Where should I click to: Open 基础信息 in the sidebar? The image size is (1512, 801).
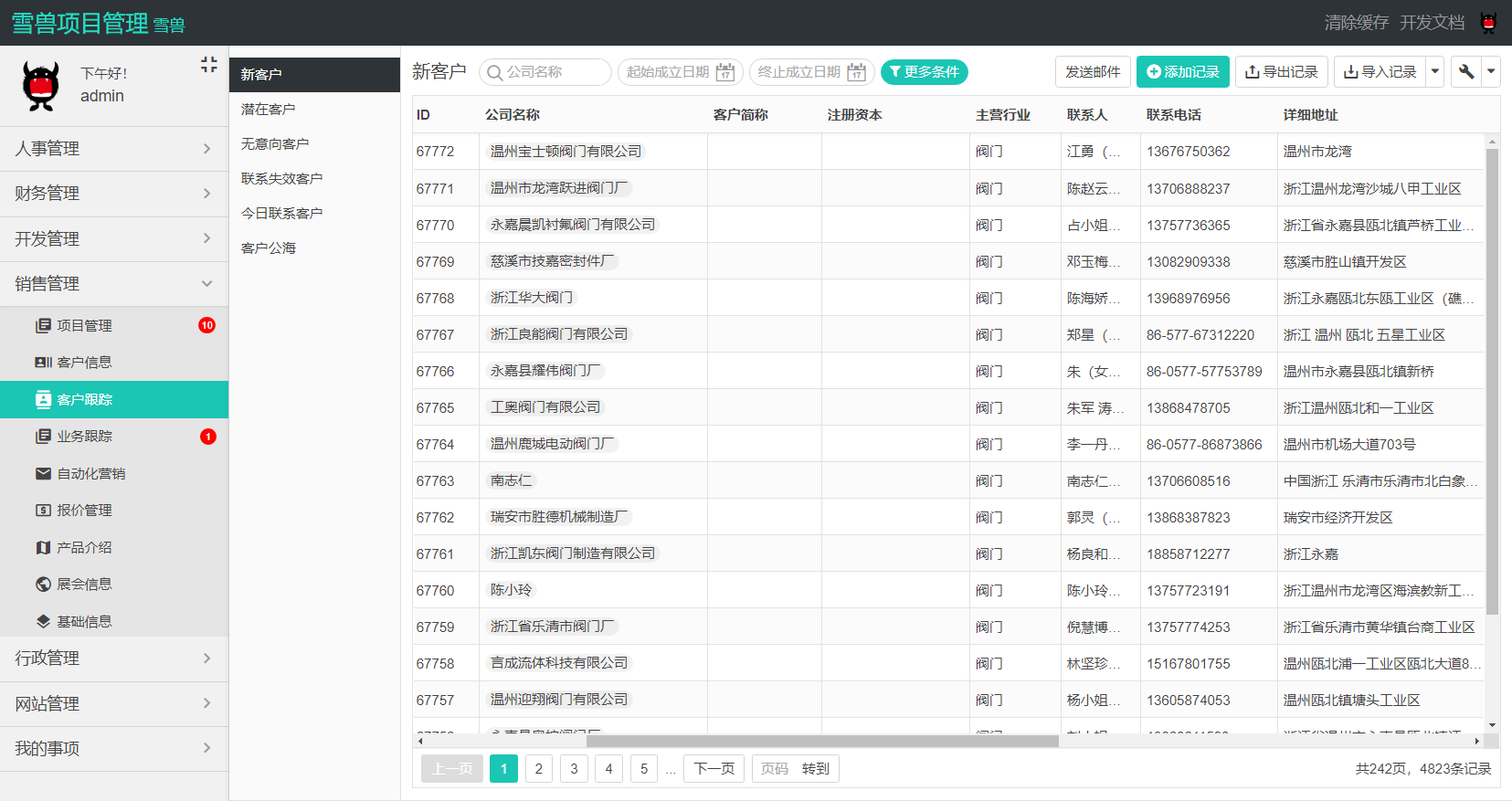tap(84, 622)
